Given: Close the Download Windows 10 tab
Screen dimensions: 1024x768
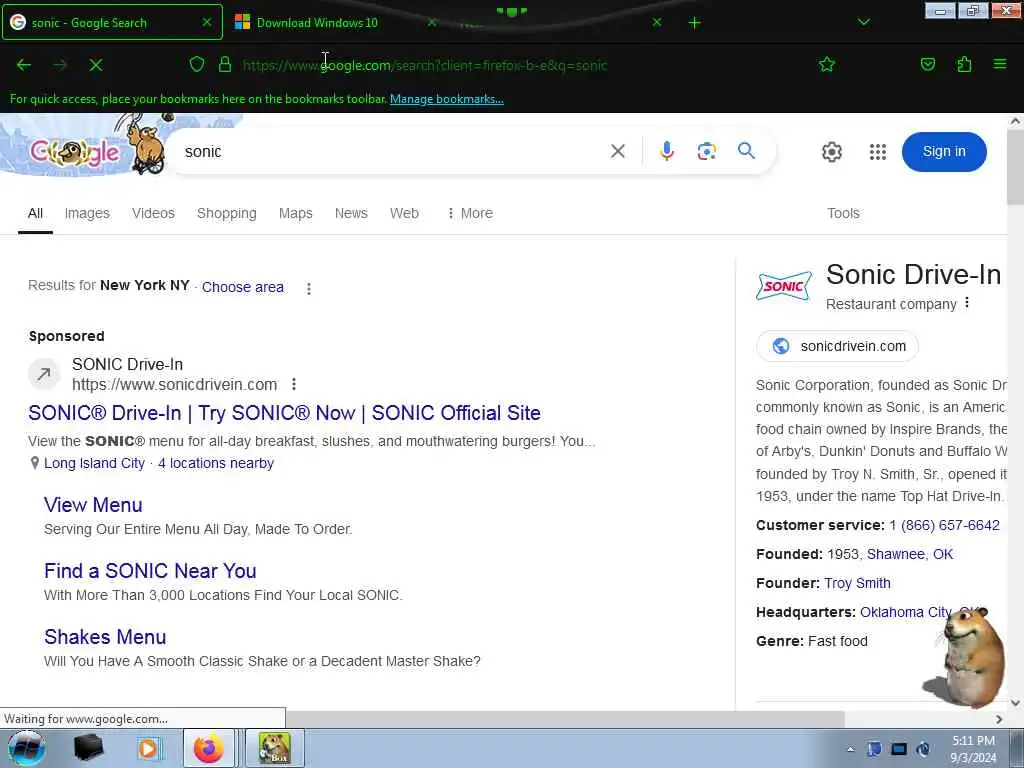Looking at the screenshot, I should point(432,22).
